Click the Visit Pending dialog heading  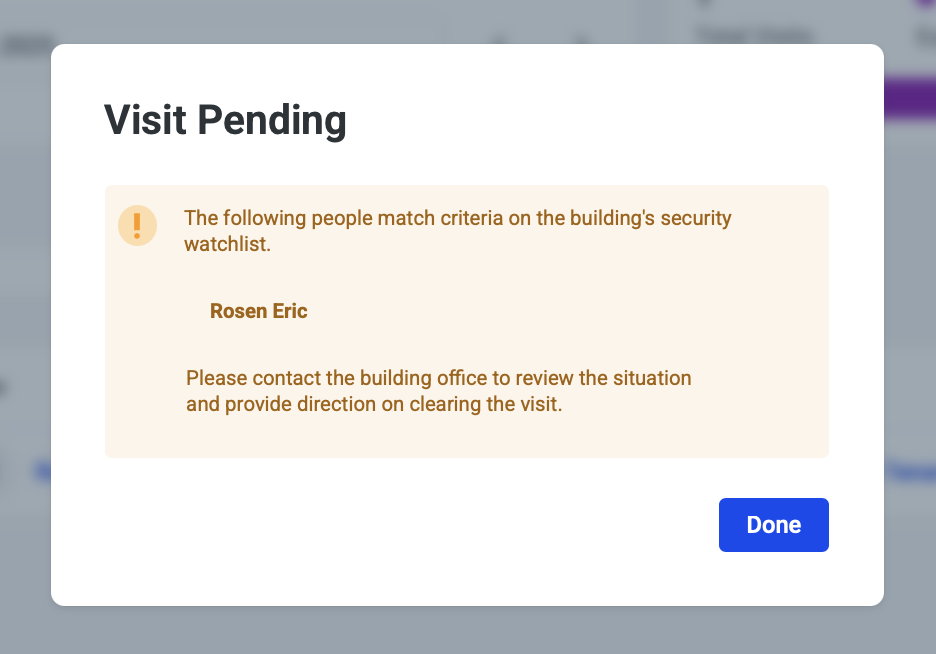(225, 120)
